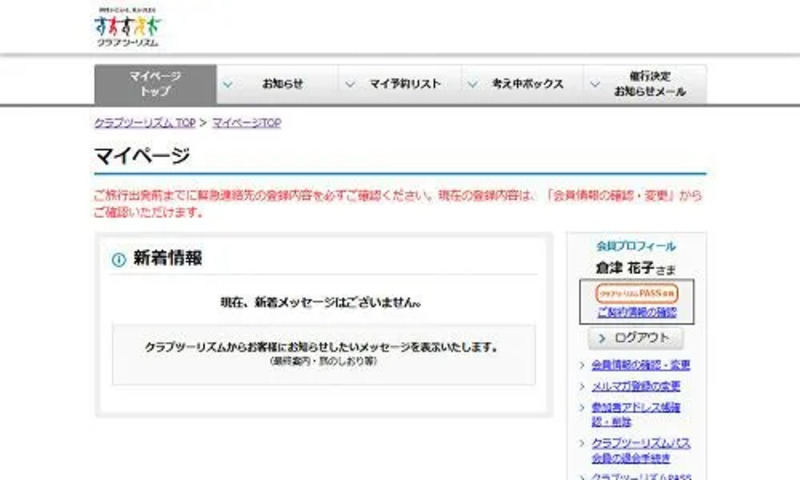Screen dimensions: 800x480
Task: Follow the クラブツーリズムTOP breadcrumb link
Action: 145,123
